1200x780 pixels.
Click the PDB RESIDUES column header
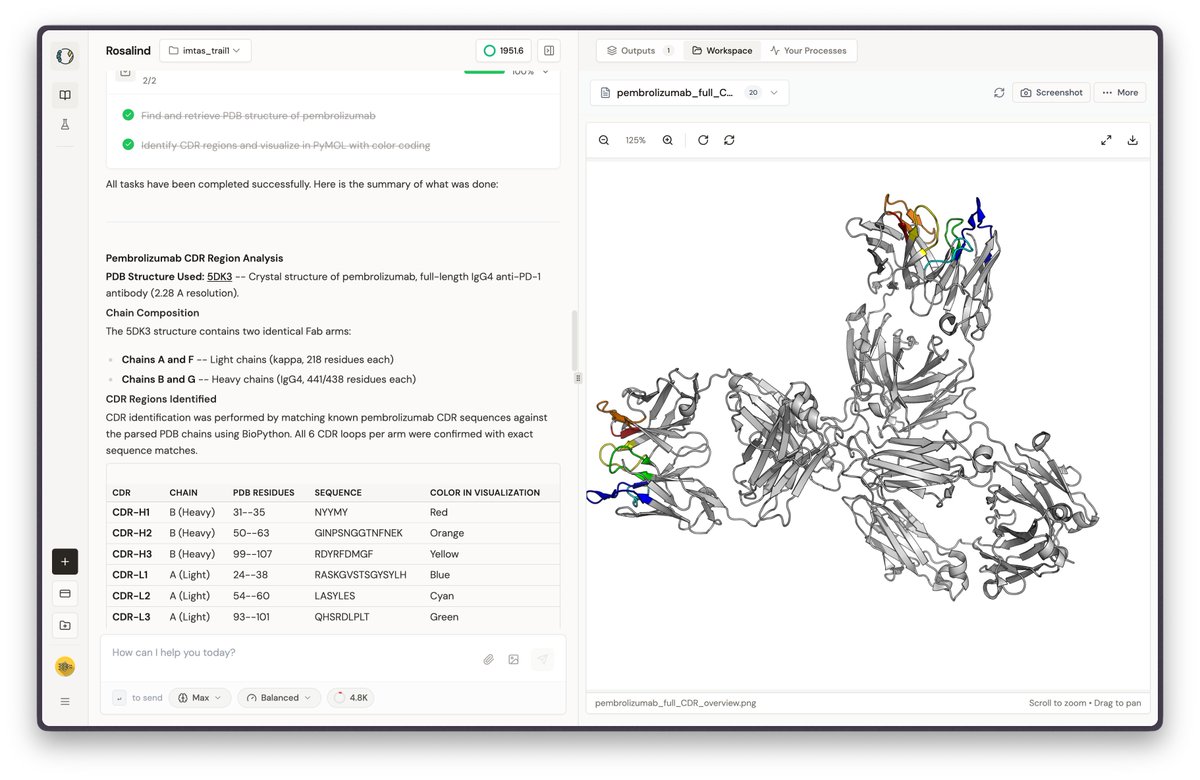264,492
